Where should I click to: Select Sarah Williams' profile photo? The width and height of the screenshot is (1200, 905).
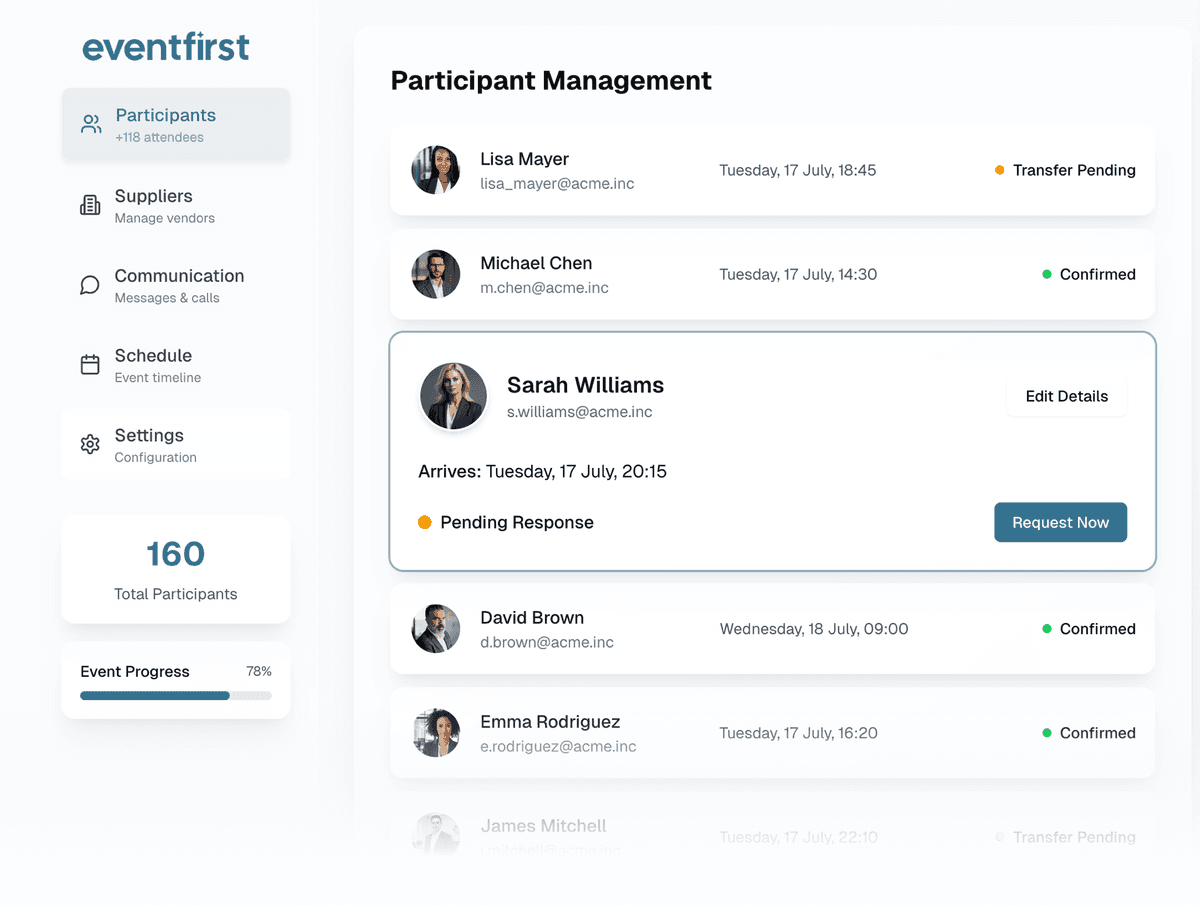tap(453, 396)
